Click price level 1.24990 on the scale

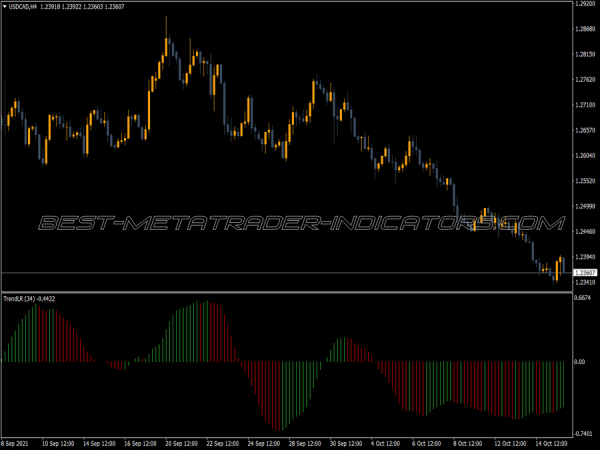[x=585, y=206]
